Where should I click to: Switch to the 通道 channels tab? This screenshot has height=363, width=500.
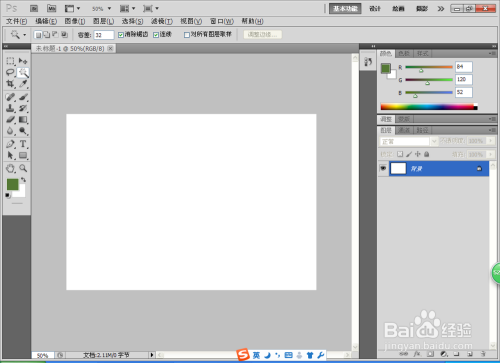pyautogui.click(x=404, y=130)
